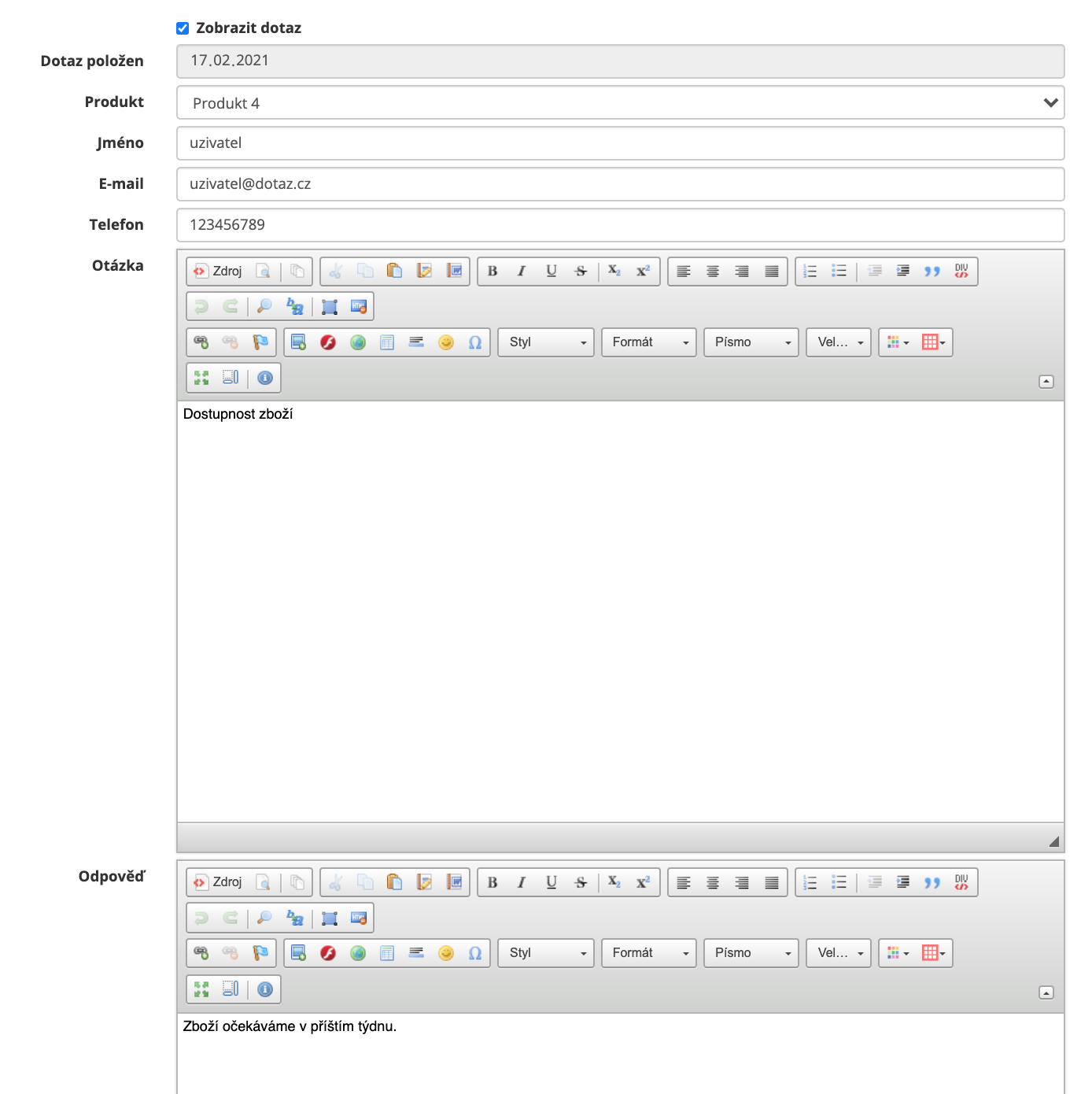Toggle Italic in the Otázka editor
The height and width of the screenshot is (1094, 1092).
tap(522, 272)
